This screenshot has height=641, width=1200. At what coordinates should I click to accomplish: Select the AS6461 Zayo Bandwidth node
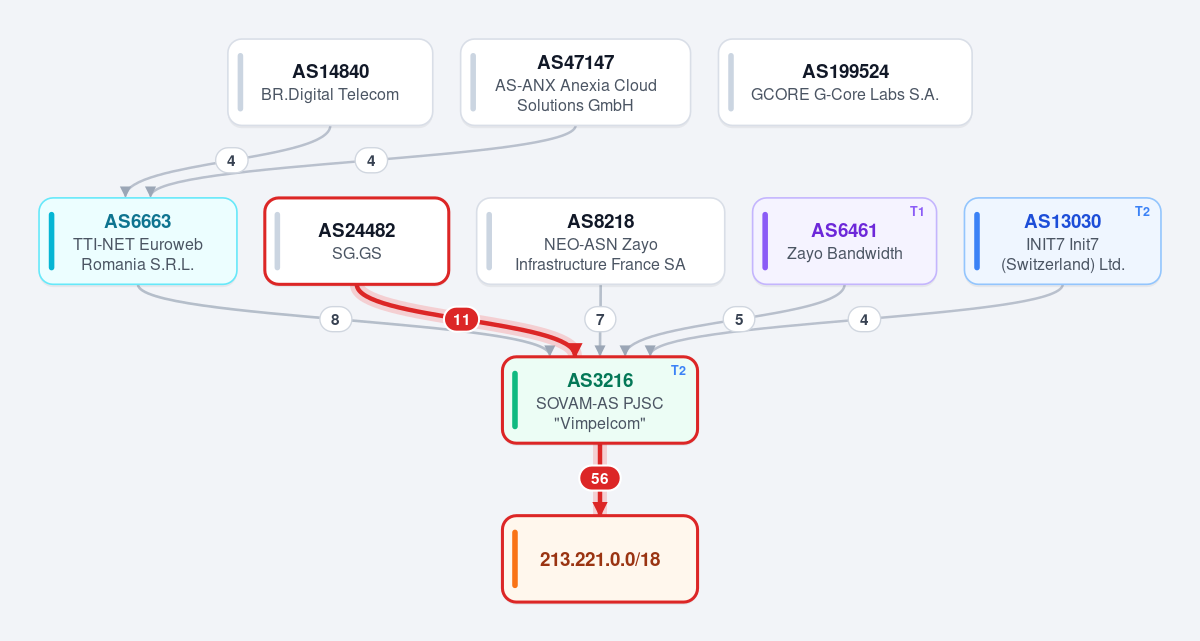point(844,241)
